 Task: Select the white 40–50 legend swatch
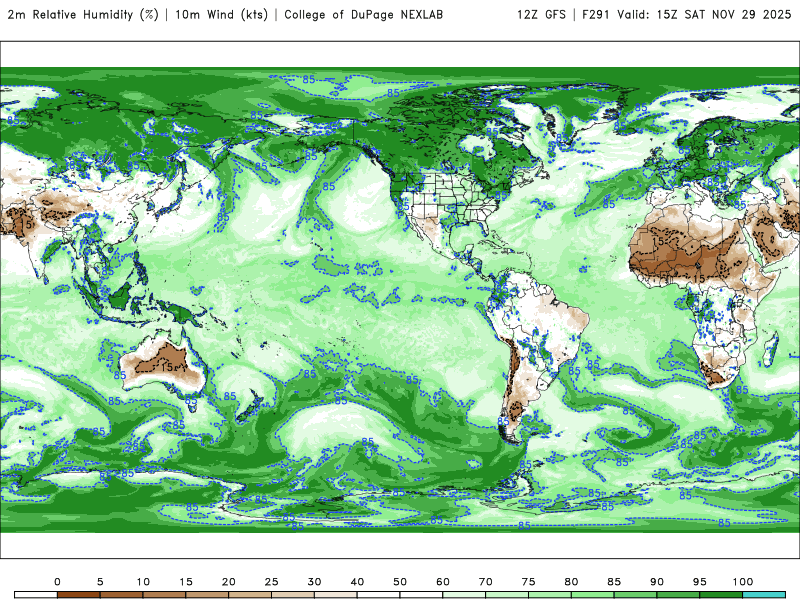tap(379, 595)
